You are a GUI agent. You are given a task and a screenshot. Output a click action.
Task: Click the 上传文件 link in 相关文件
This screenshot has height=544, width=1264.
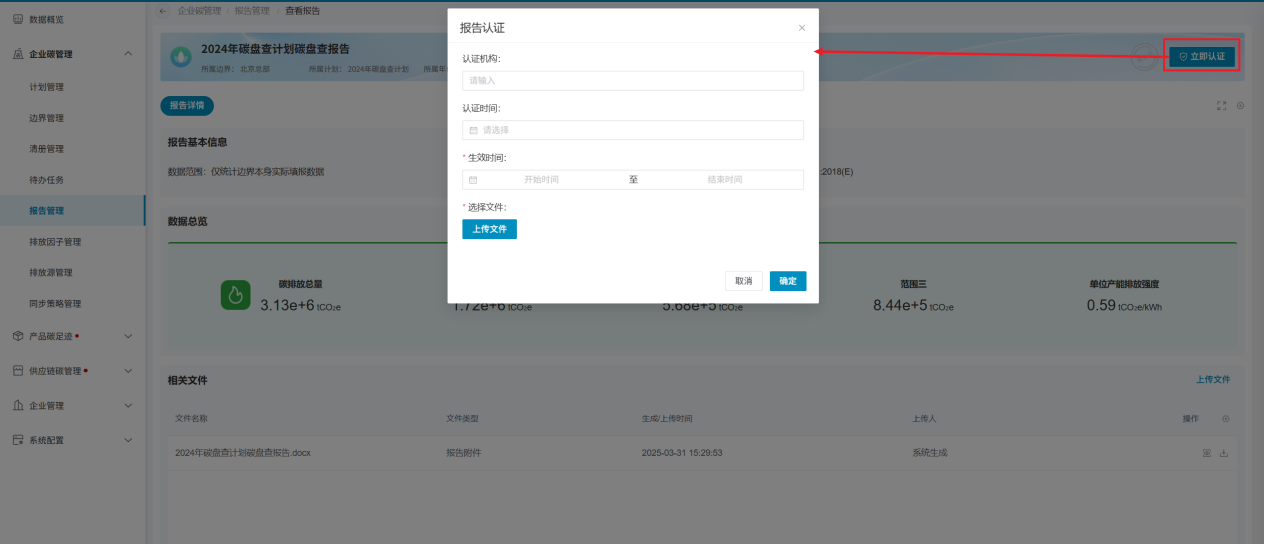tap(1213, 380)
